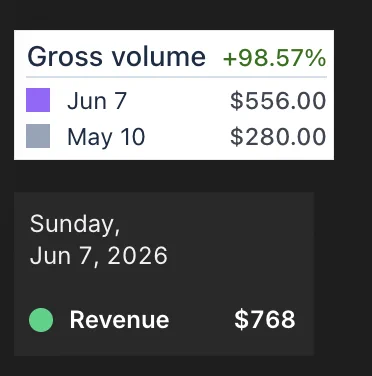This screenshot has height=376, width=372.
Task: Click the dollar sign before 768
Action: 241,319
